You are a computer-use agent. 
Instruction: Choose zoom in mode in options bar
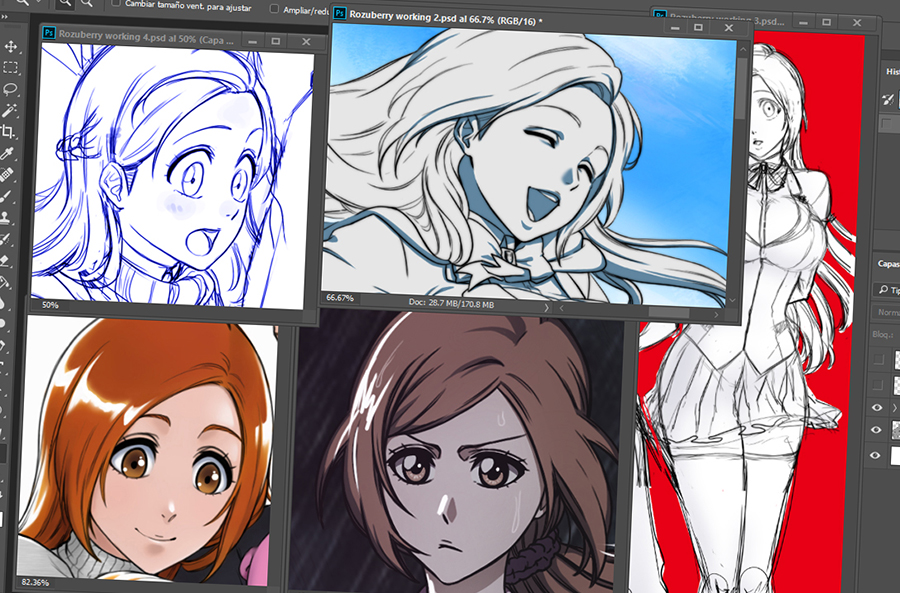tap(65, 3)
